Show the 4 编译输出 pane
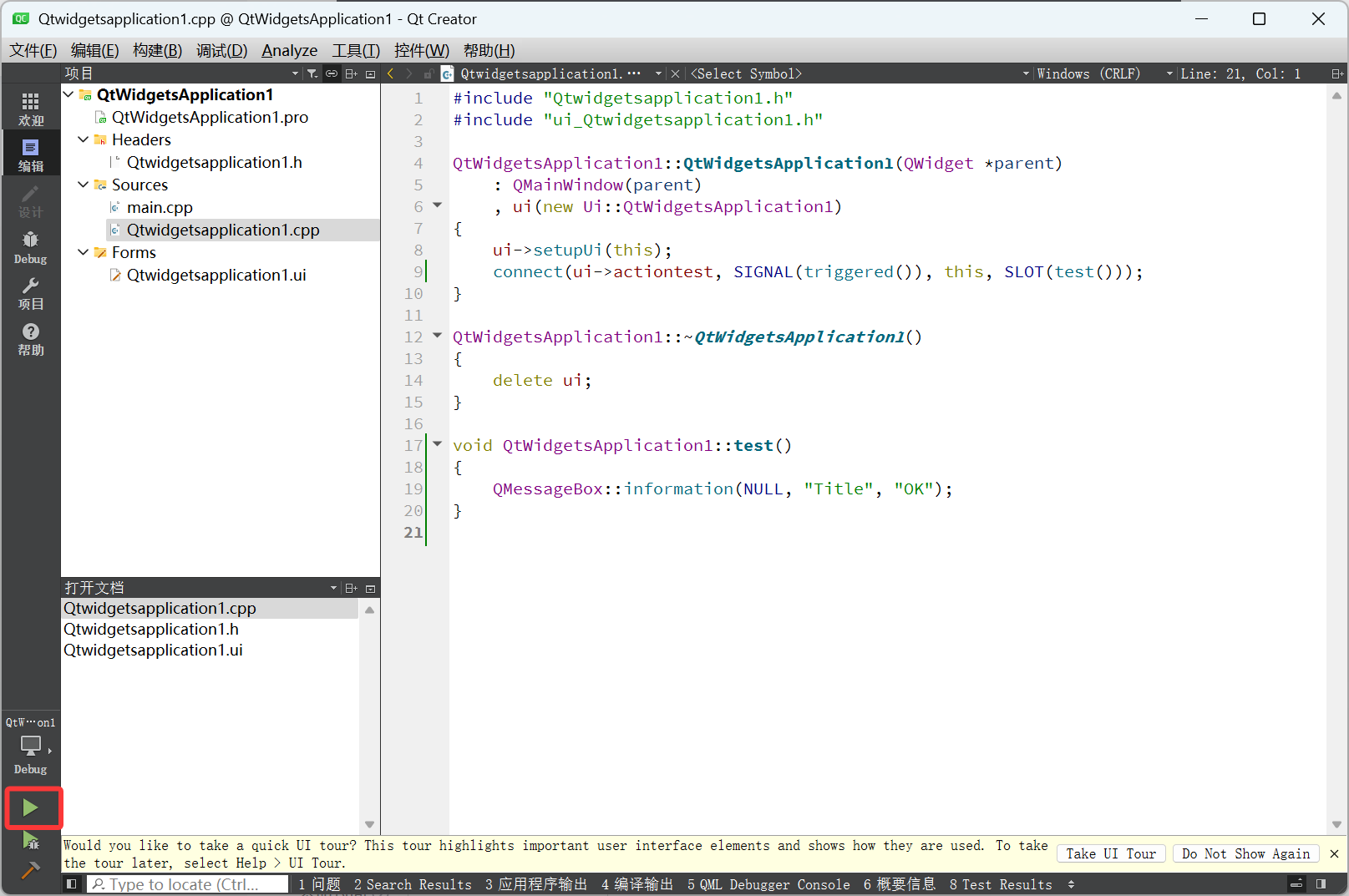This screenshot has width=1349, height=896. (x=637, y=884)
